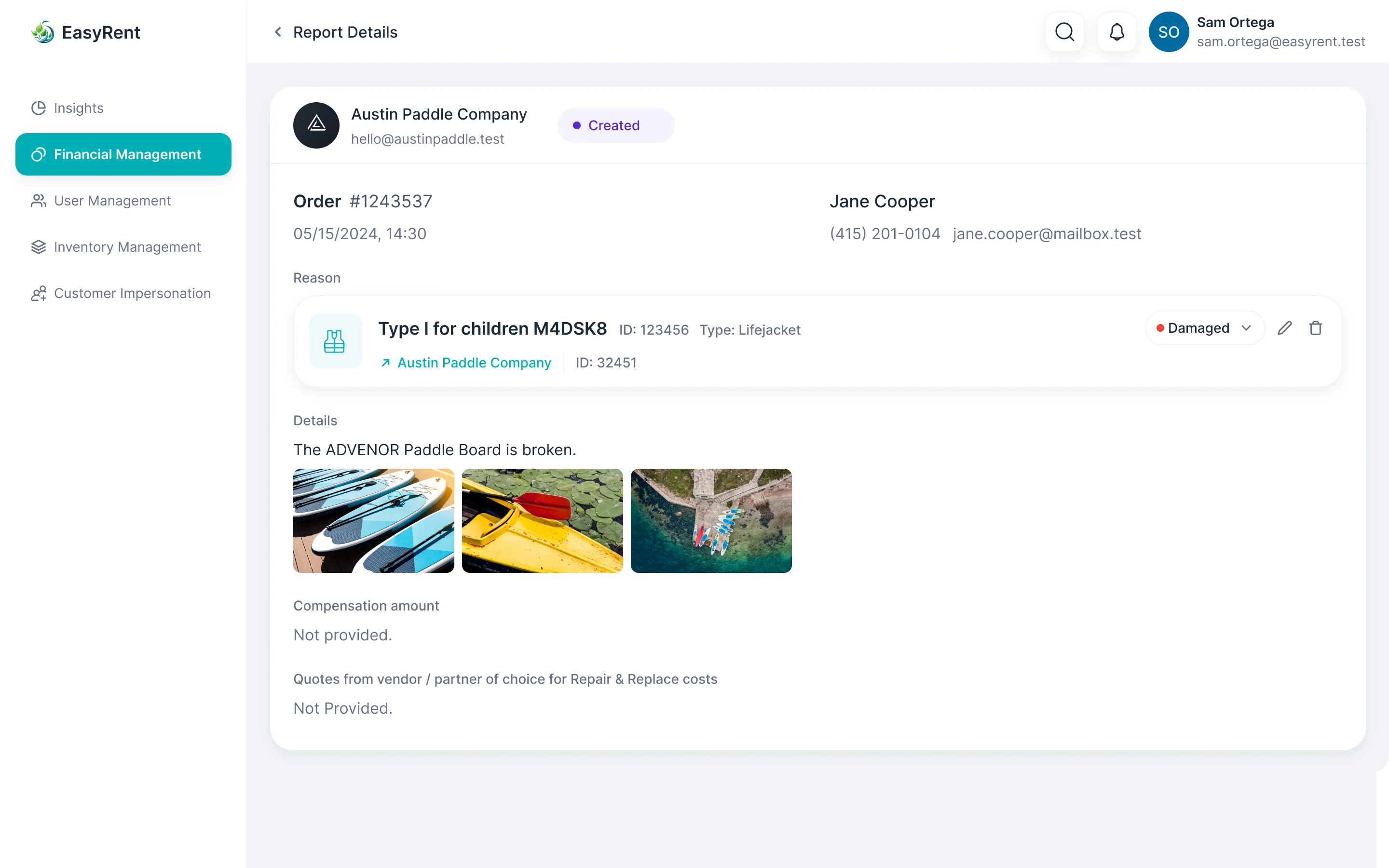Open the paddle boards photo thumbnail
The width and height of the screenshot is (1389, 868).
(x=374, y=521)
